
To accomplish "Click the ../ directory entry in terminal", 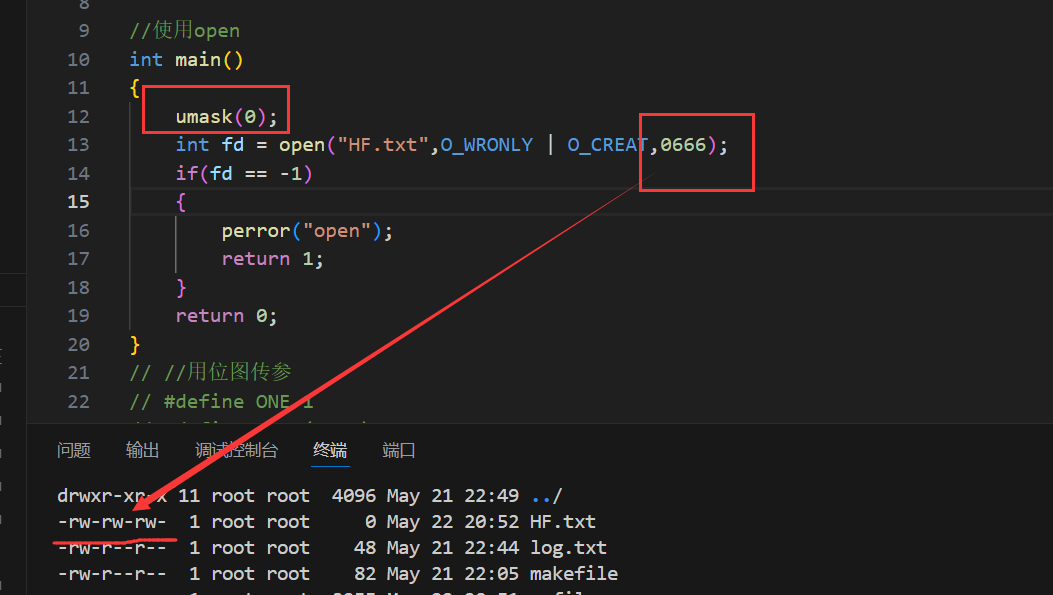I will pos(546,496).
